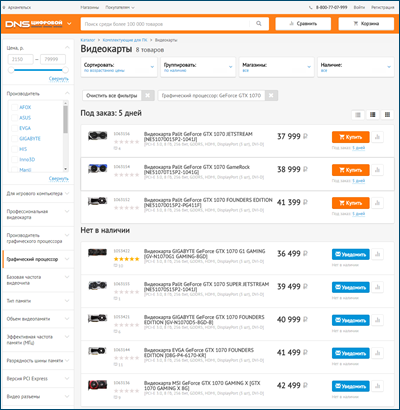400x410 pixels.
Task: Click Войти to log in
Action: click(x=359, y=7)
